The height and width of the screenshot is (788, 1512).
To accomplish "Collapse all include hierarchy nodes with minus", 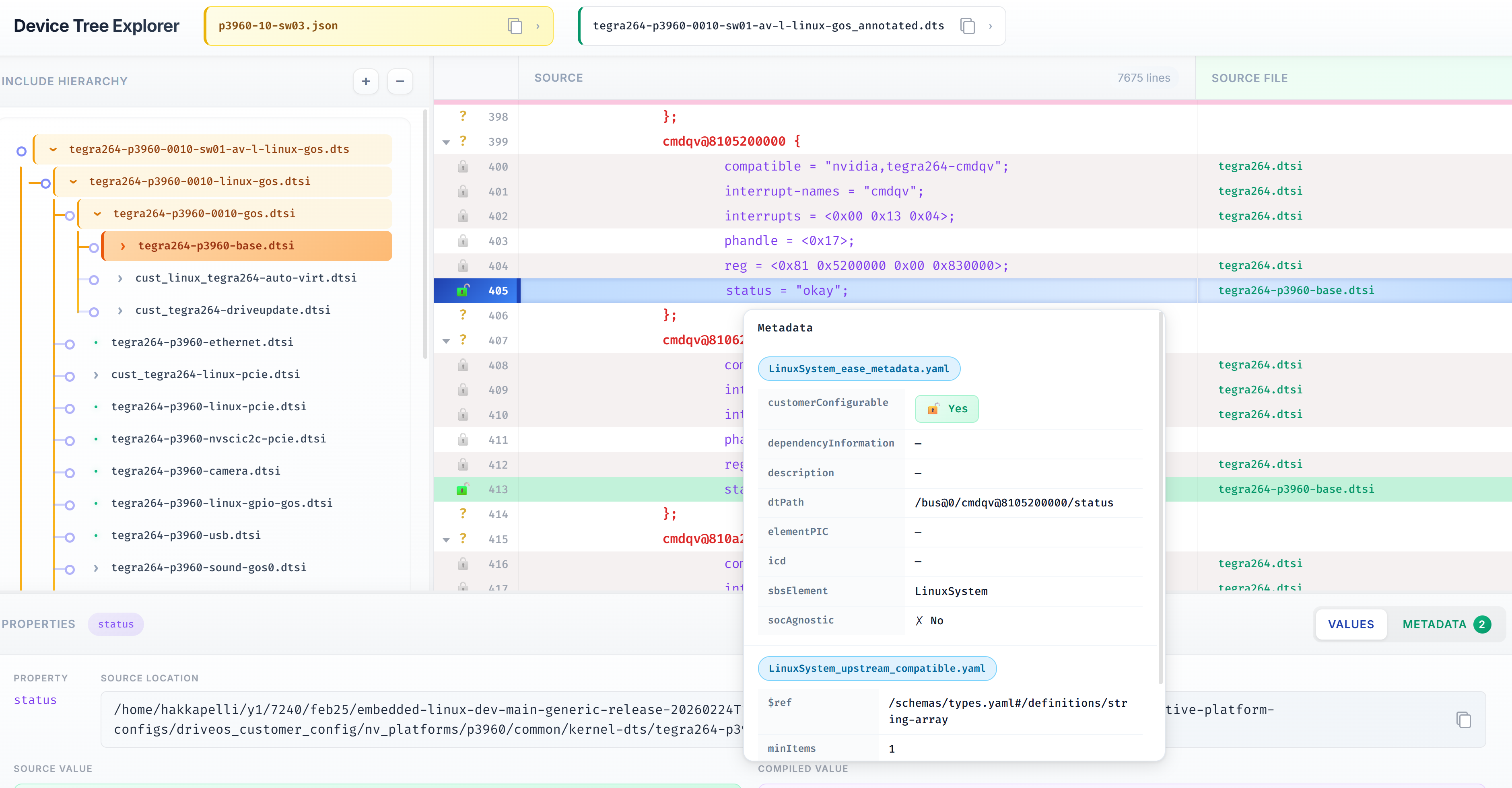I will click(x=400, y=81).
